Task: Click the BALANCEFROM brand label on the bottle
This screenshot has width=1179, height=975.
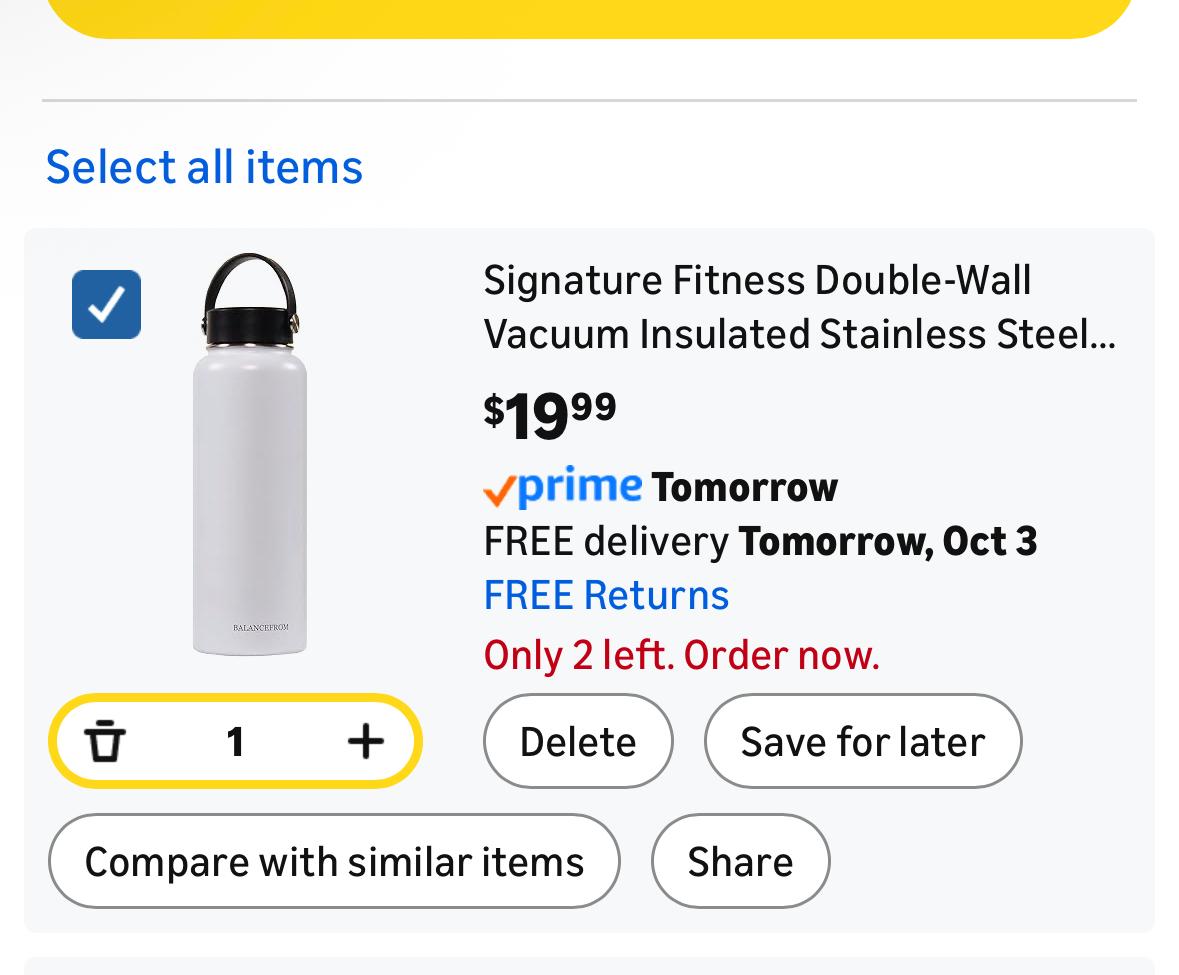Action: pyautogui.click(x=260, y=627)
